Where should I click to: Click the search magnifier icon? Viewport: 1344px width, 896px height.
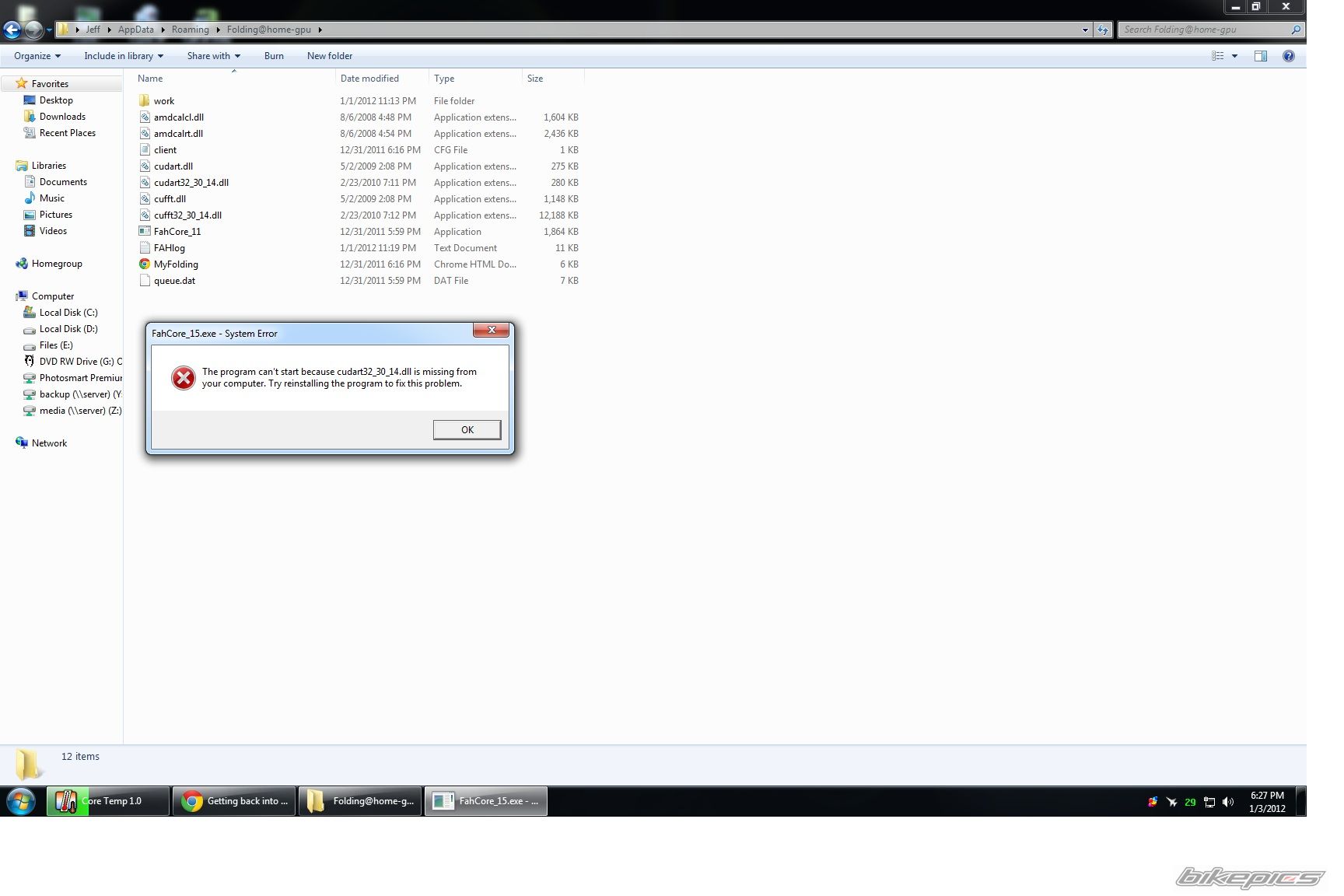pos(1296,30)
